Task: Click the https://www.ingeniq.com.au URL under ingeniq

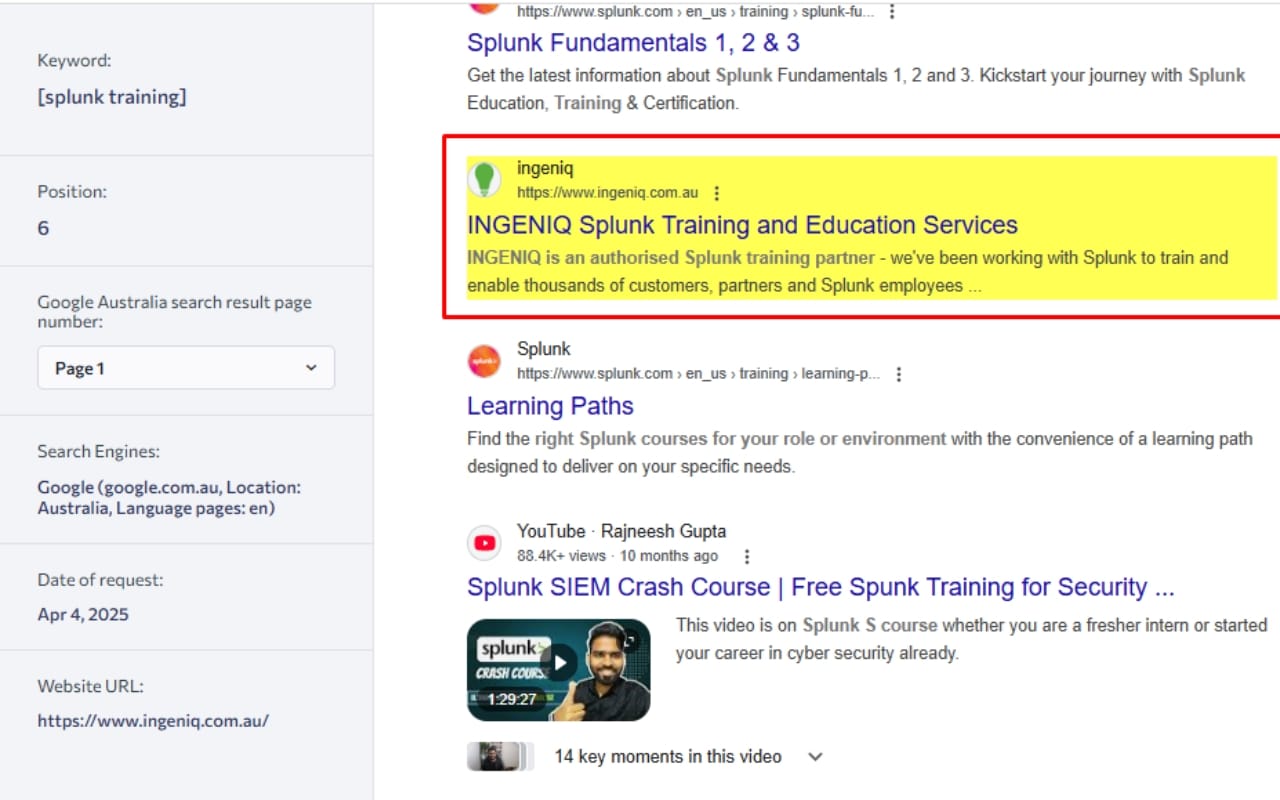Action: click(607, 192)
